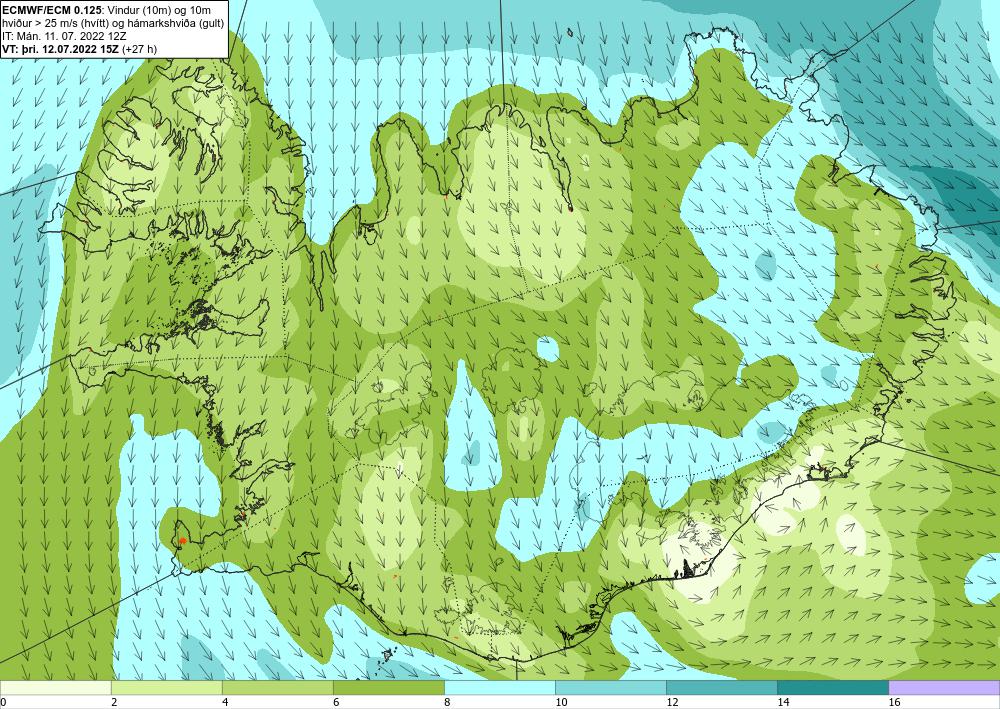The image size is (1000, 709).
Task: Click the valid time "VT: þri. 12.07.2022 15Z"
Action: (60, 48)
